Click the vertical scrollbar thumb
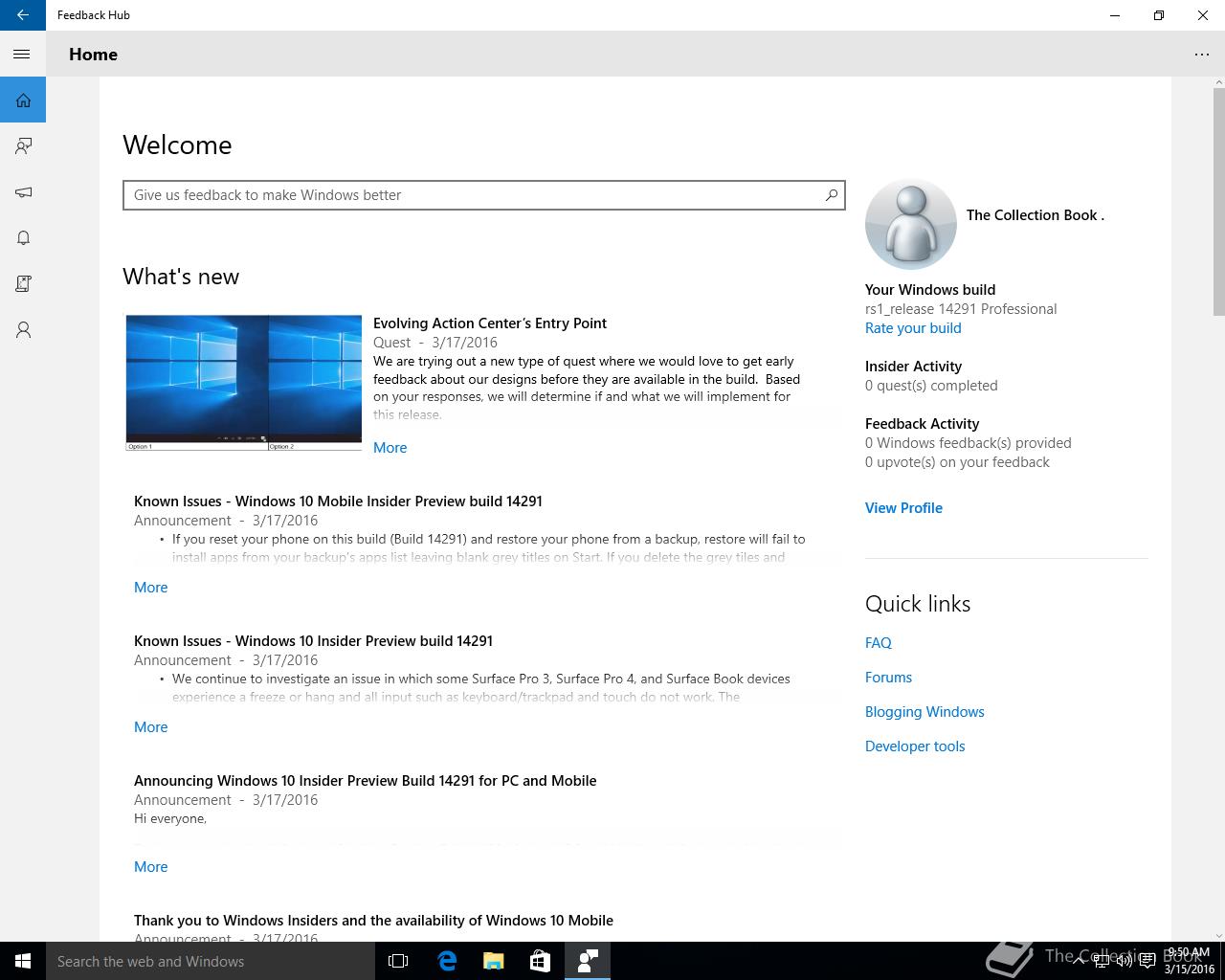The image size is (1225, 980). click(x=1218, y=202)
